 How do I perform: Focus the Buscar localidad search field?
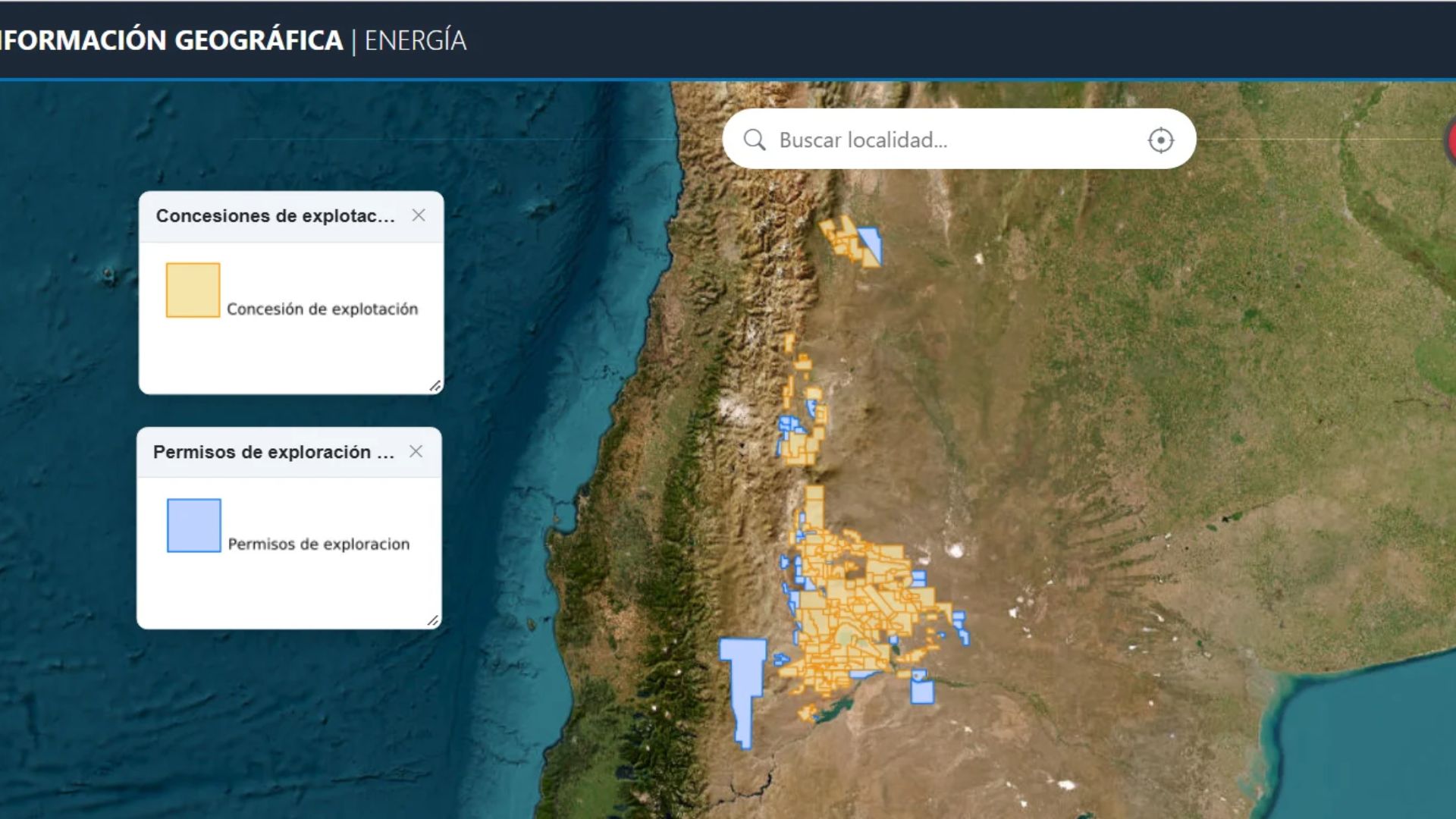[x=958, y=140]
